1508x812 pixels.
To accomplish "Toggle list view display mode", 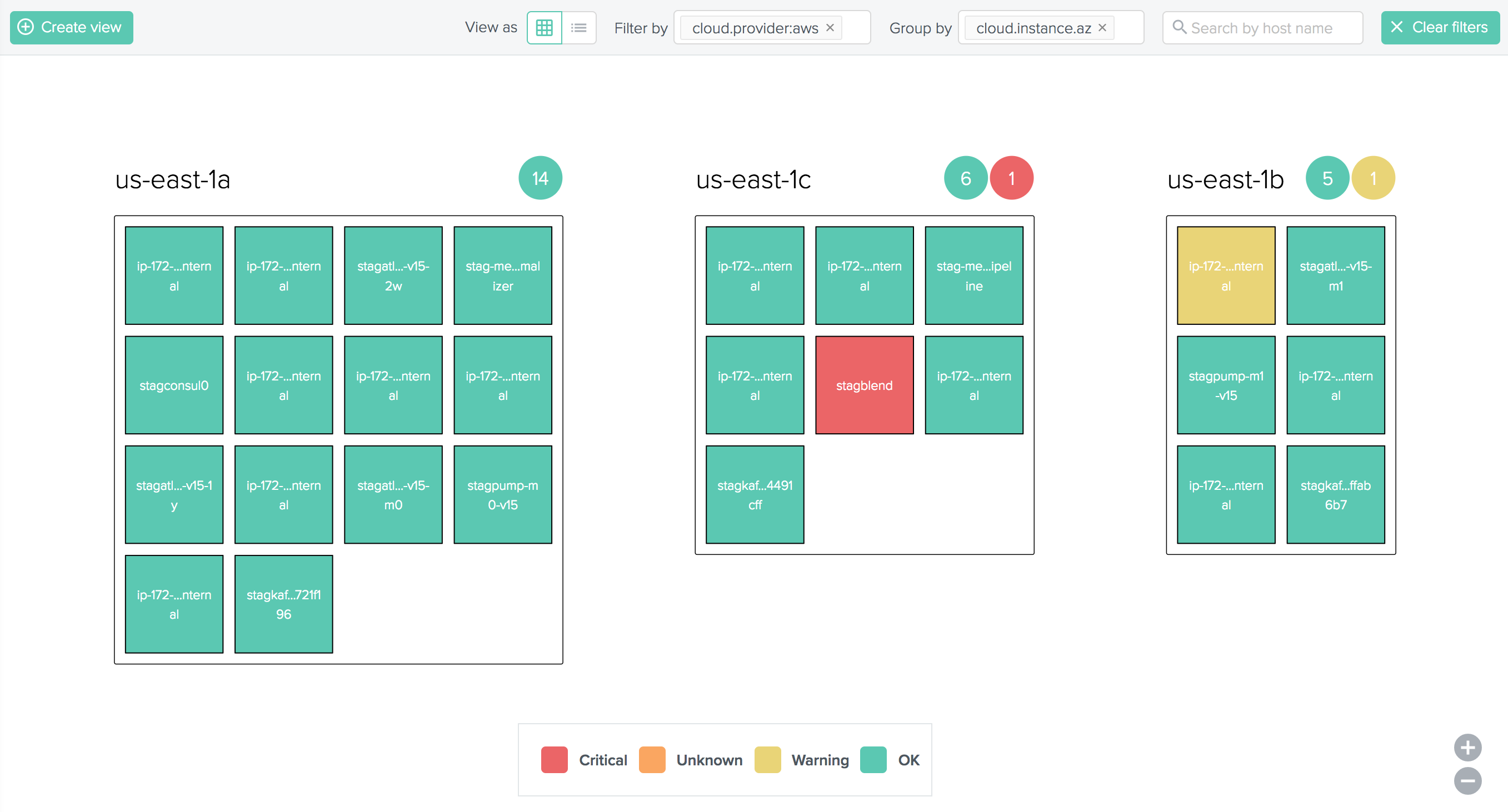I will pos(579,27).
